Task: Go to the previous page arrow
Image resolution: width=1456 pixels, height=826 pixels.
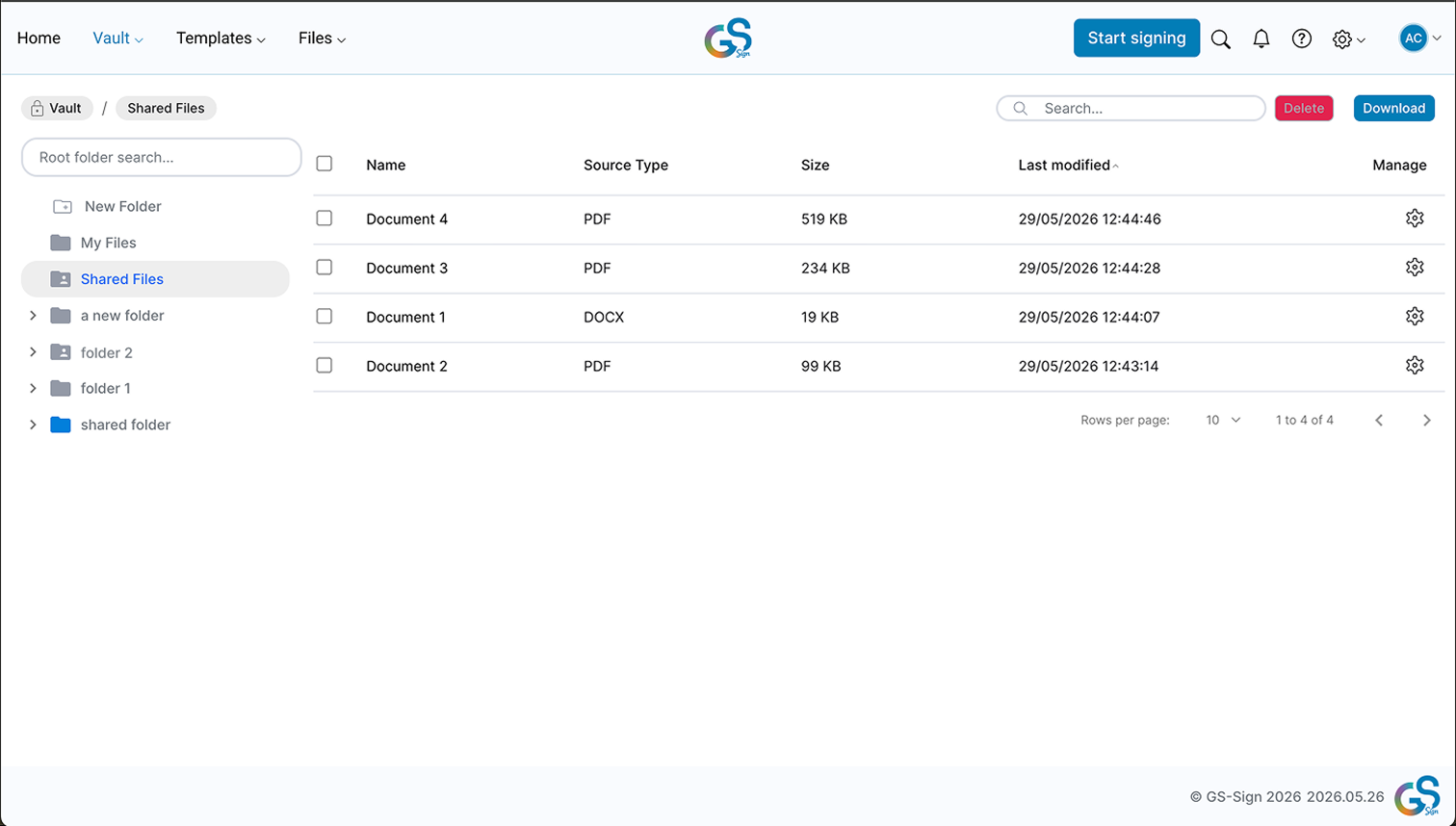Action: pyautogui.click(x=1379, y=420)
